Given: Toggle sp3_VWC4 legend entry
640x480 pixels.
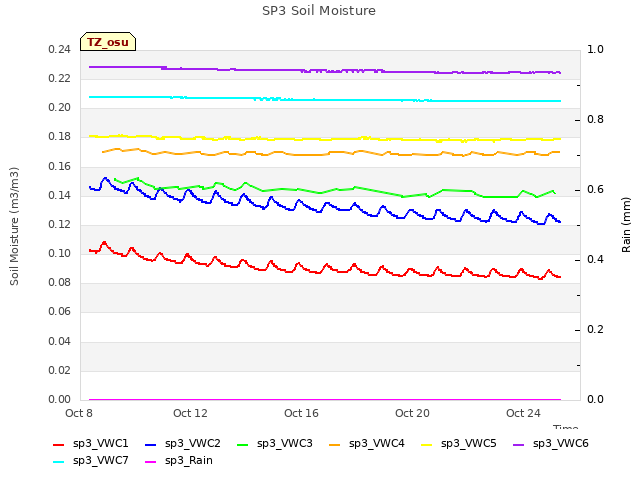Looking at the screenshot, I should pyautogui.click(x=367, y=443).
